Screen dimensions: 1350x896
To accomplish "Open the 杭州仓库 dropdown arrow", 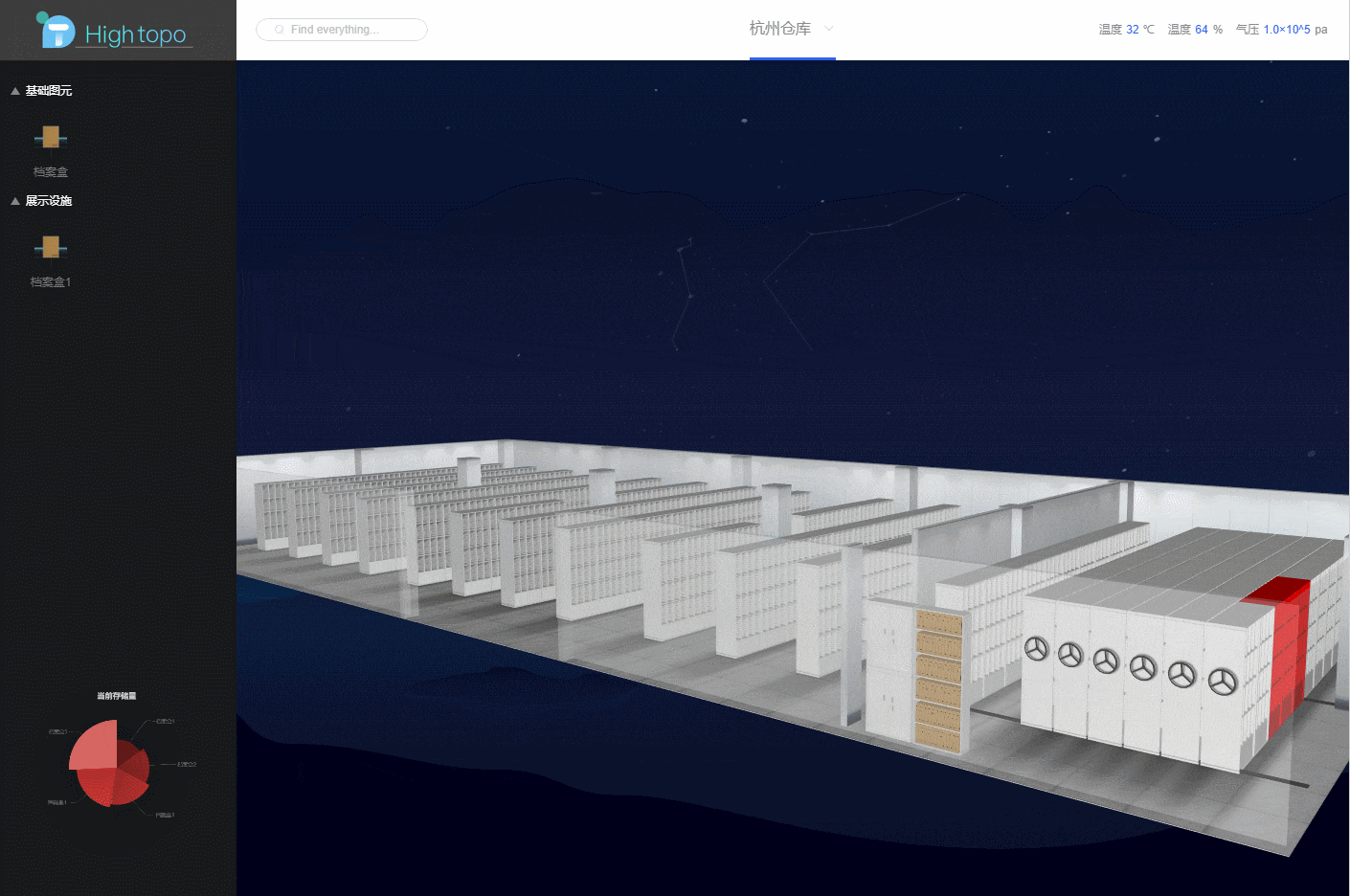I will coord(829,29).
